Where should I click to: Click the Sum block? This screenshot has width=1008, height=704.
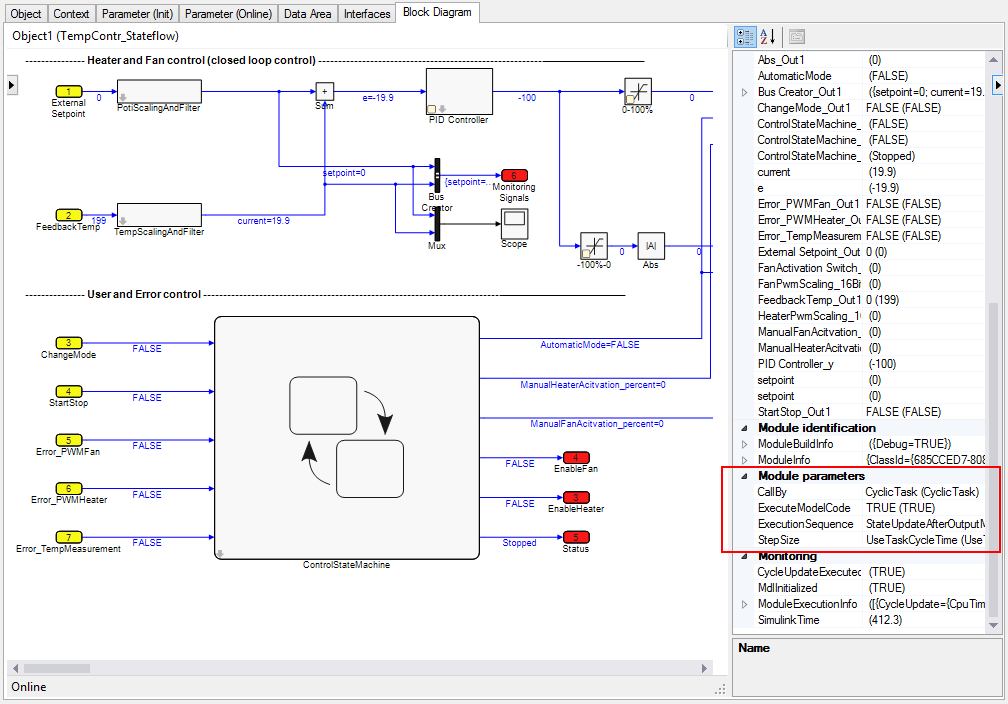(325, 91)
